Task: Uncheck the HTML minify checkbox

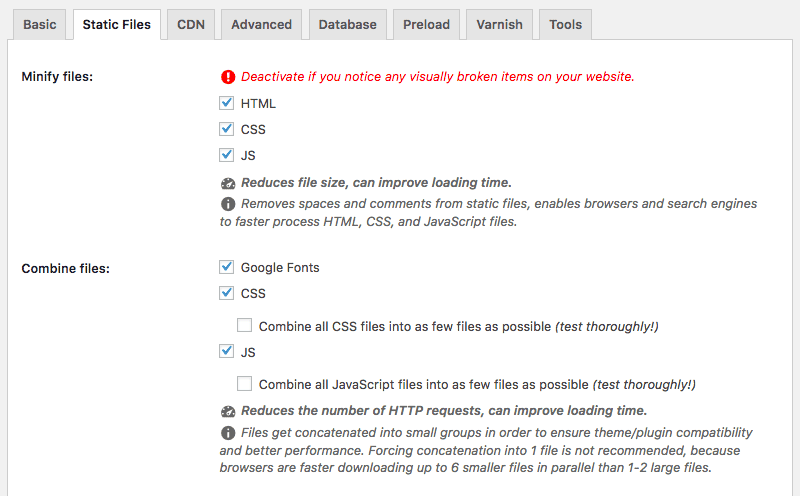Action: coord(227,103)
